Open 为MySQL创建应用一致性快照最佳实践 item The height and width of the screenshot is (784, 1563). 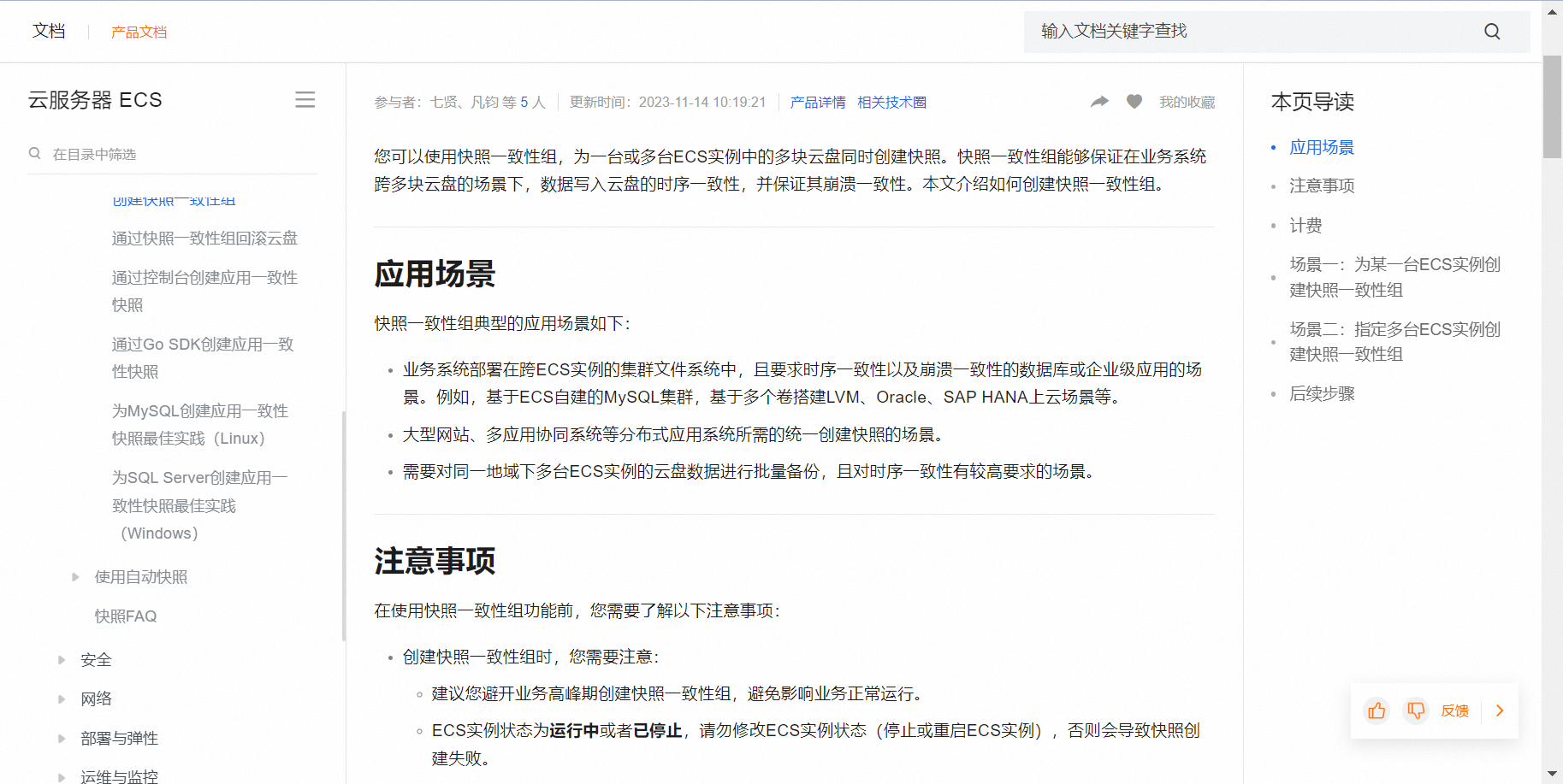pos(200,425)
